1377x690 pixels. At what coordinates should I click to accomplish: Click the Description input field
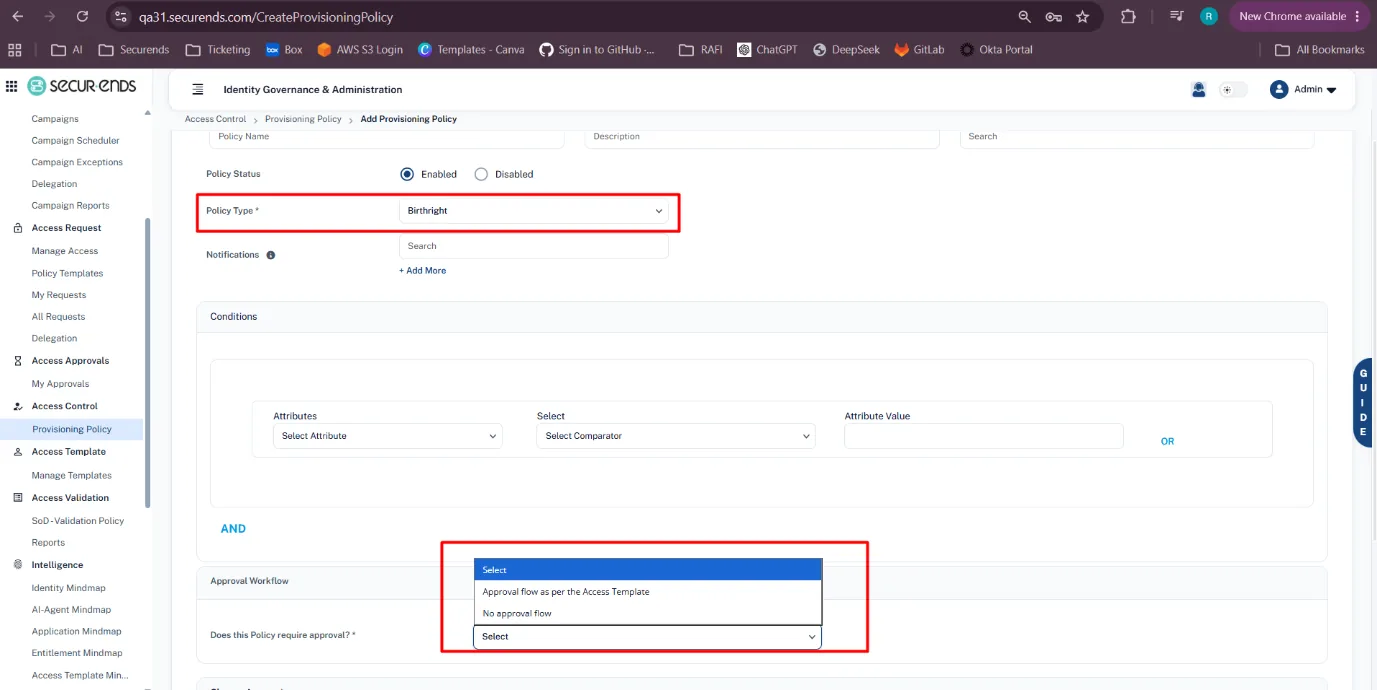click(762, 138)
